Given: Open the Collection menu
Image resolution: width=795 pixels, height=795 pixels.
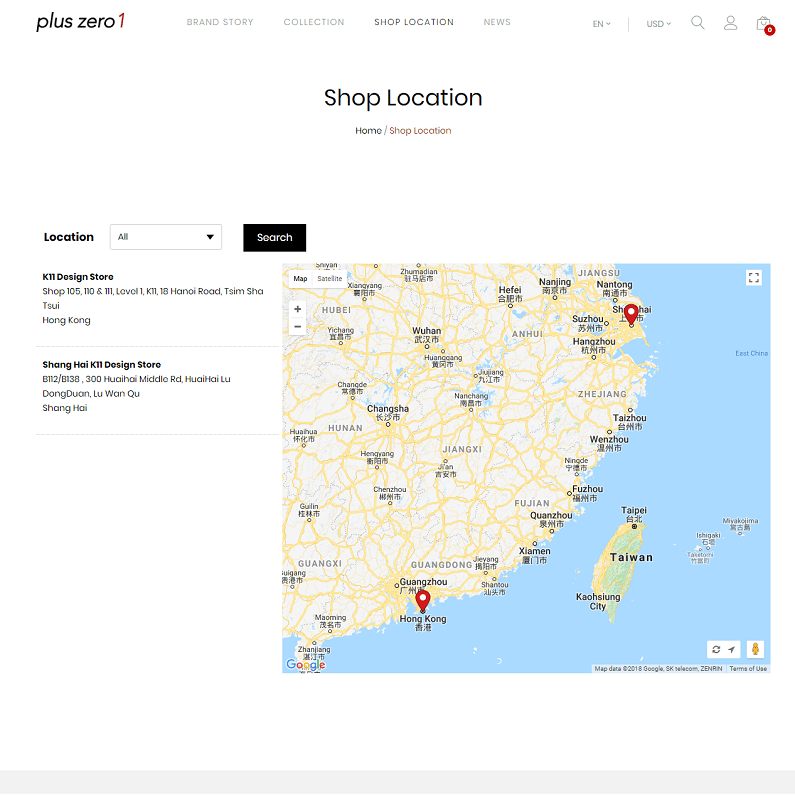Looking at the screenshot, I should click(x=314, y=22).
